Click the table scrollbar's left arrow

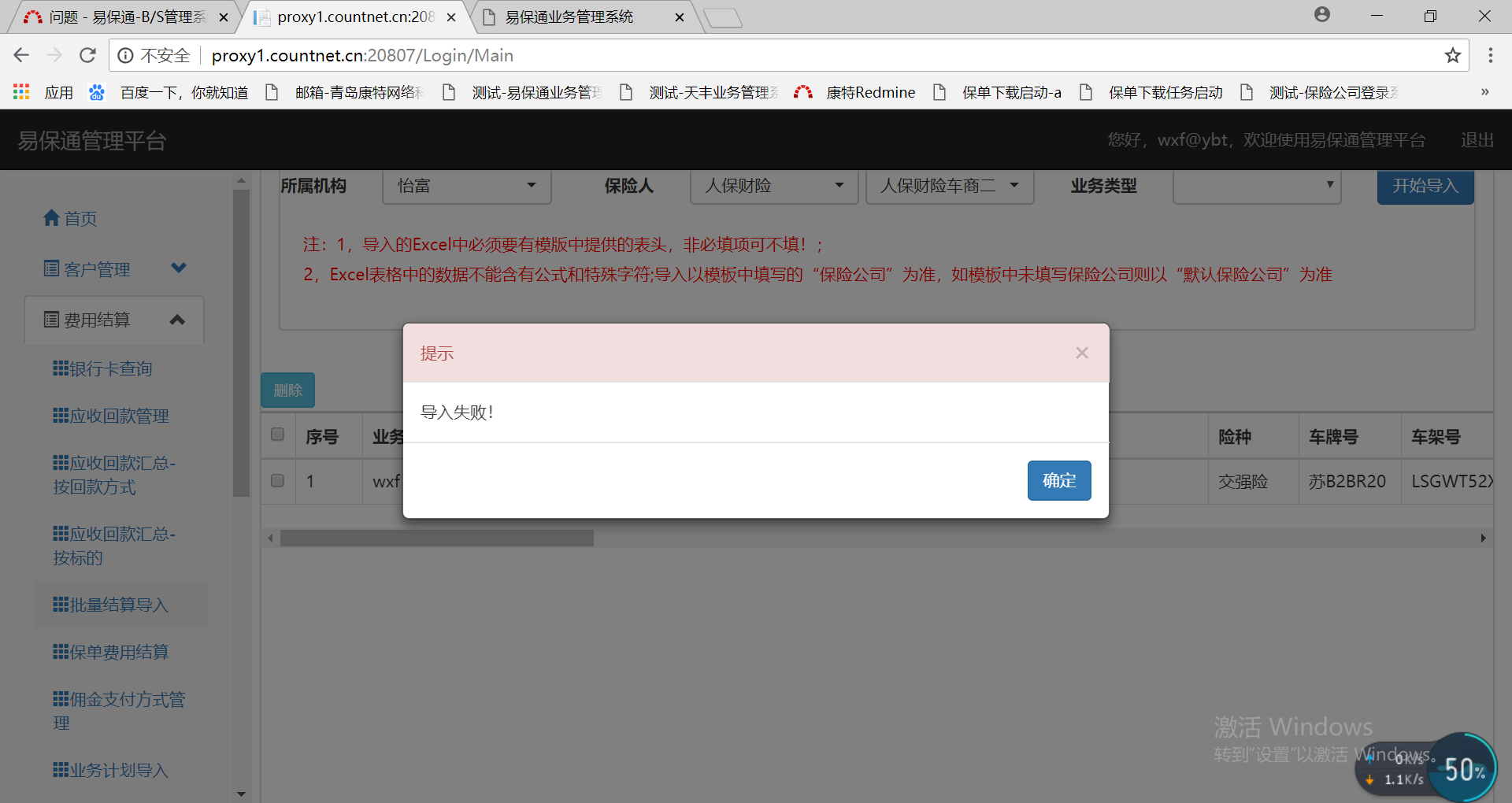pyautogui.click(x=270, y=538)
